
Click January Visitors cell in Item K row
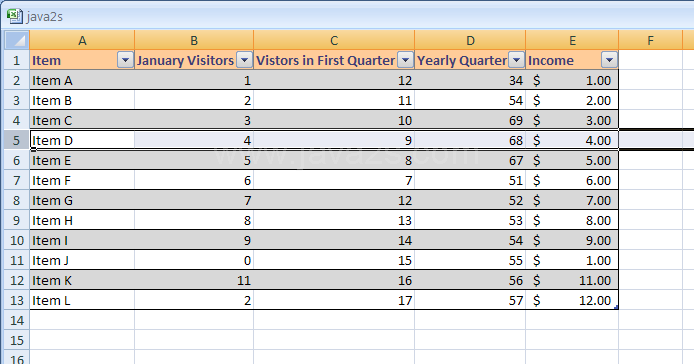[194, 280]
